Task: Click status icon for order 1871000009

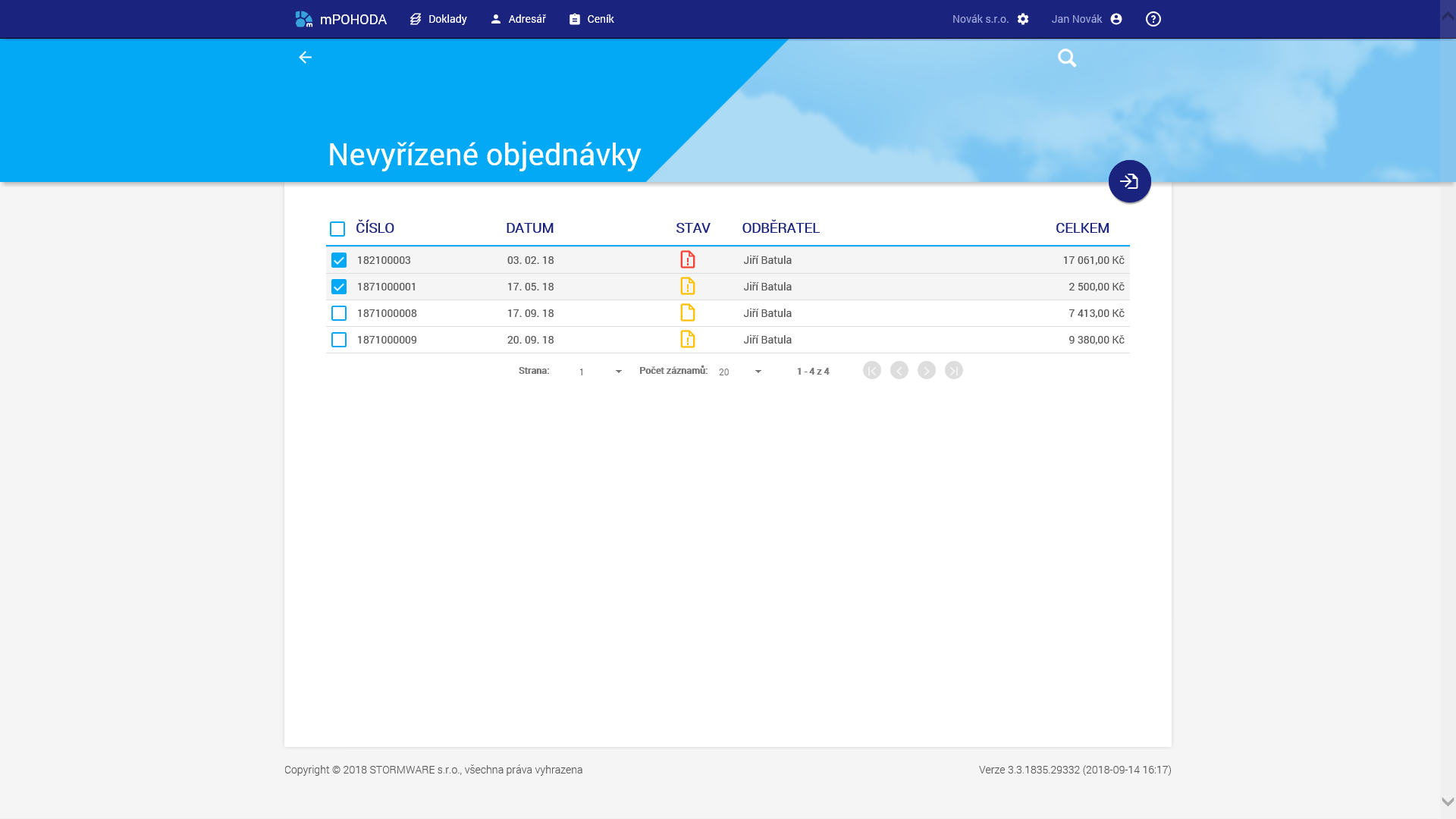Action: (688, 339)
